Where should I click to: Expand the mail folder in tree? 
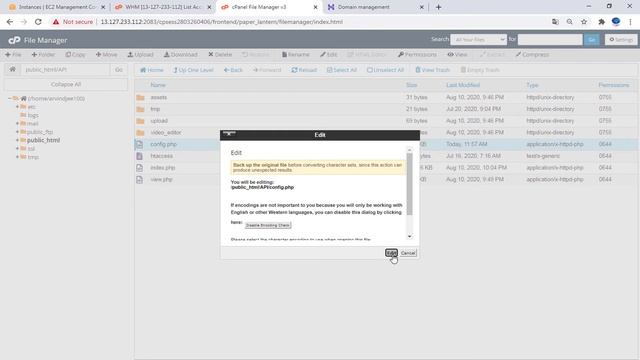[17, 123]
